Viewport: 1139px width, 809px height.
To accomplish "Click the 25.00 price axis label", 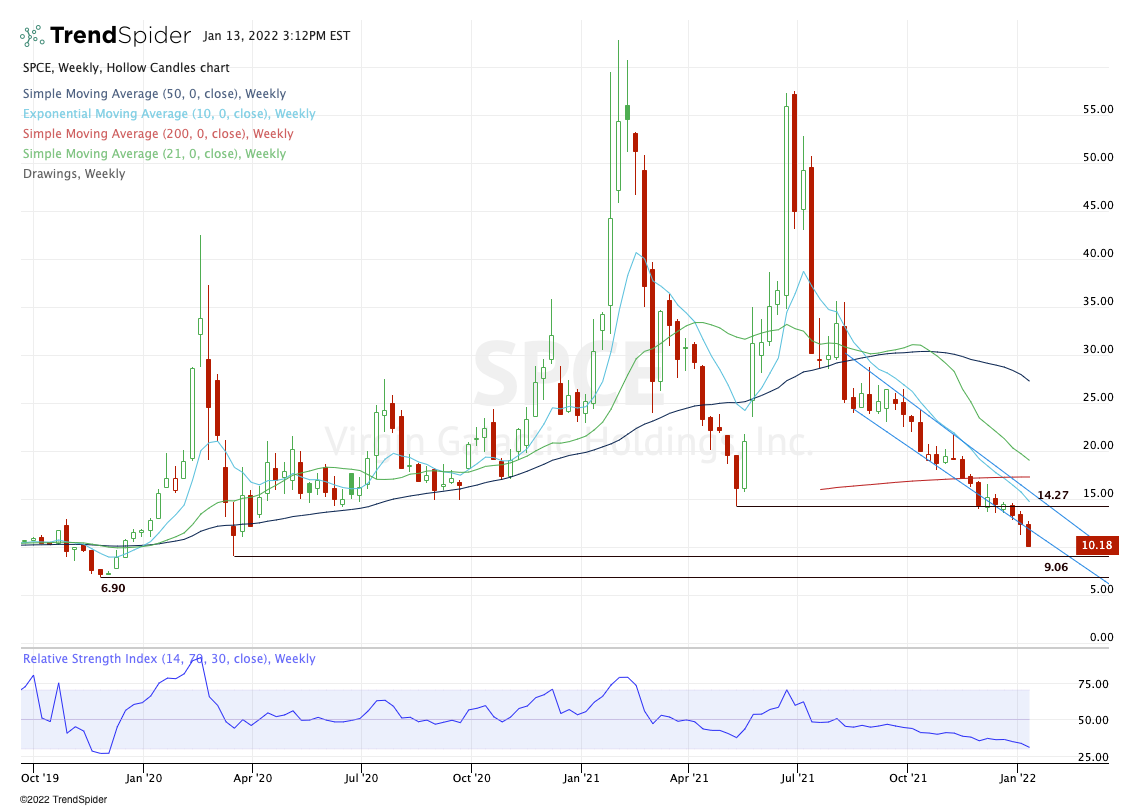I will click(1098, 397).
